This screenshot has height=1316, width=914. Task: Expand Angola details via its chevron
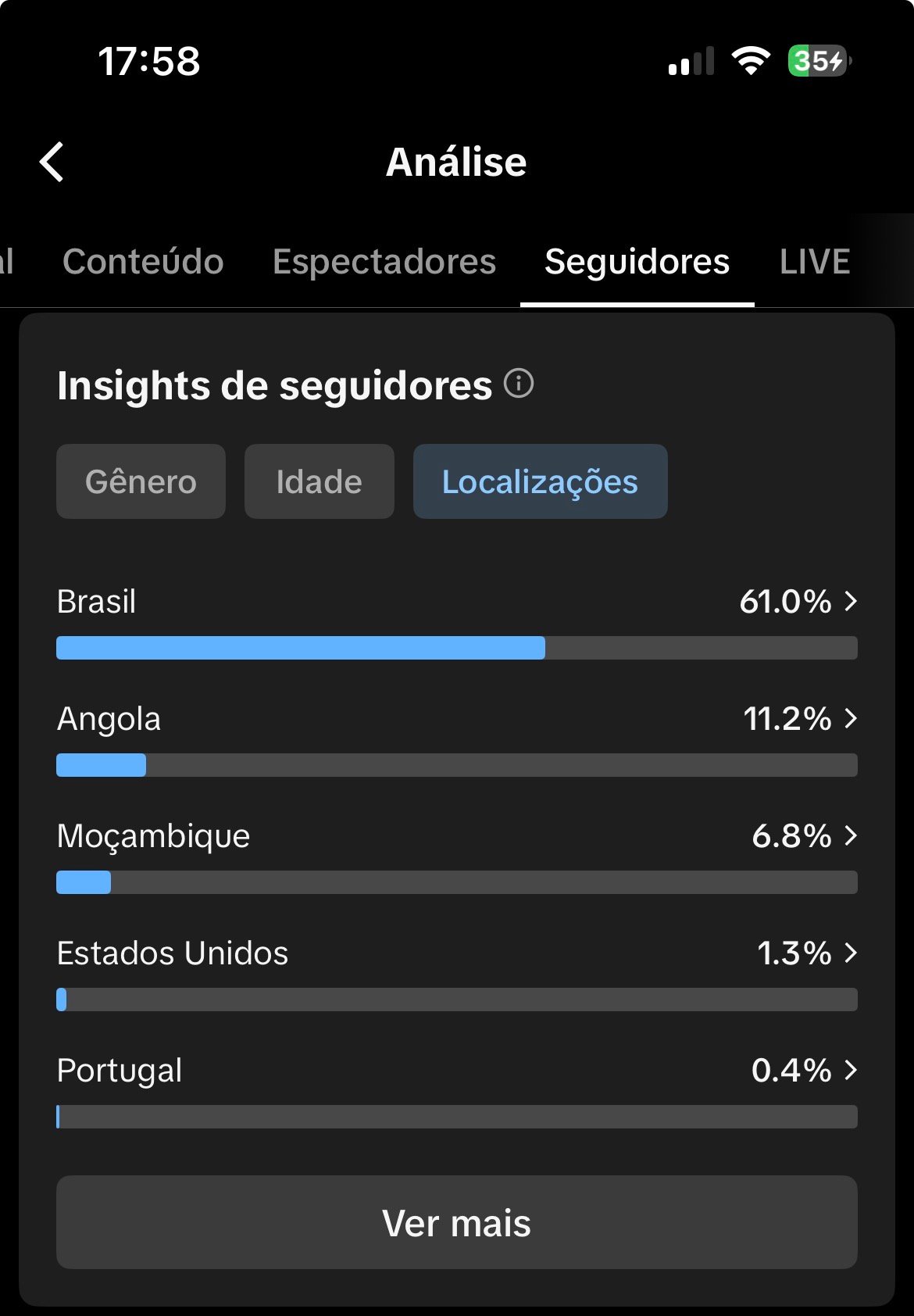point(852,718)
